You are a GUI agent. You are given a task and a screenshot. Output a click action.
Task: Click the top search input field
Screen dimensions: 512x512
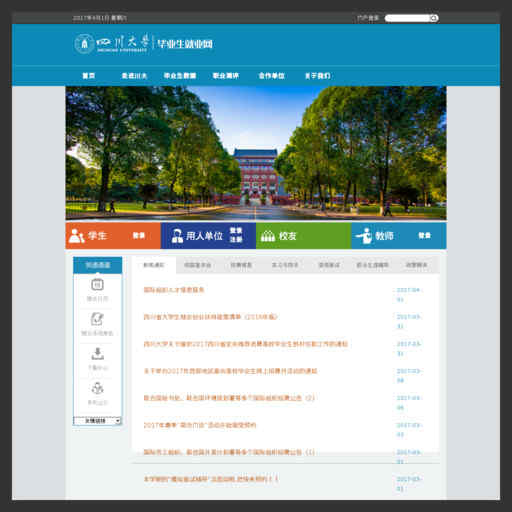(x=407, y=18)
